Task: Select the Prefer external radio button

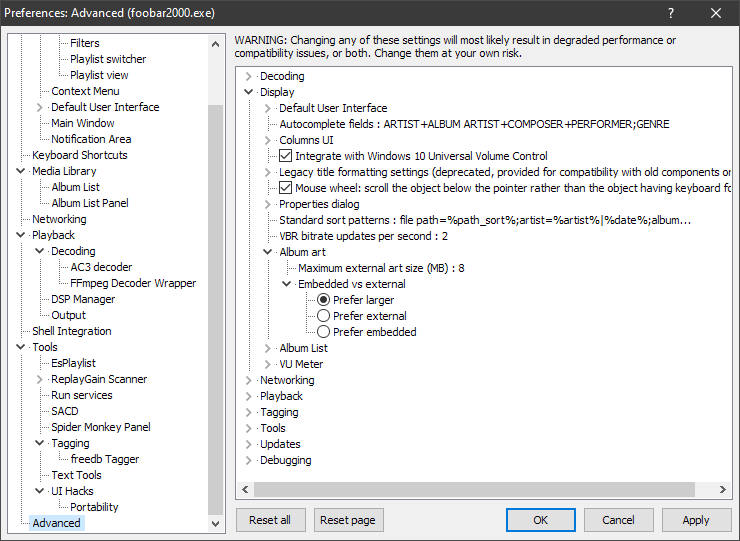Action: point(323,316)
